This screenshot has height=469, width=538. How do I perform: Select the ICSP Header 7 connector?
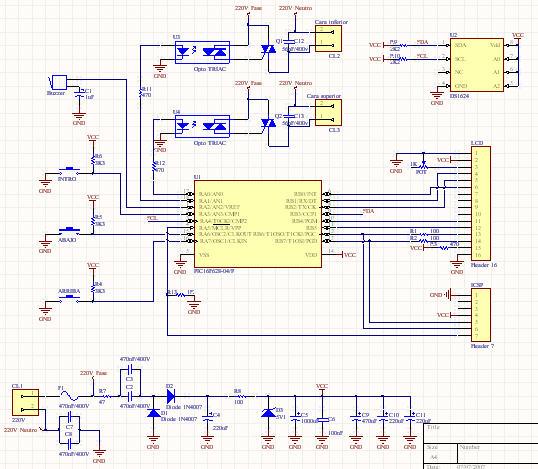pos(481,315)
